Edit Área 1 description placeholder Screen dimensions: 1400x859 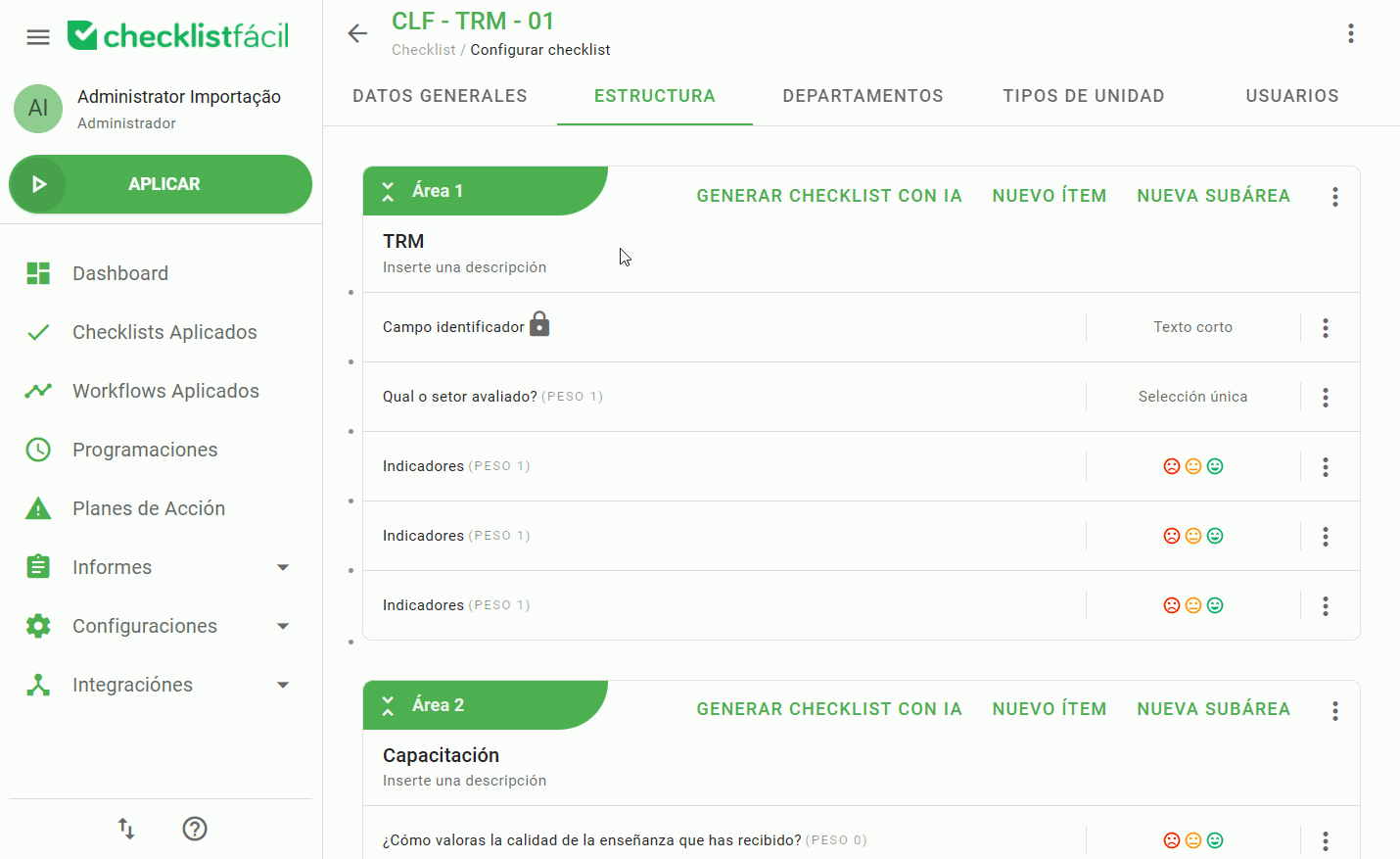(464, 267)
